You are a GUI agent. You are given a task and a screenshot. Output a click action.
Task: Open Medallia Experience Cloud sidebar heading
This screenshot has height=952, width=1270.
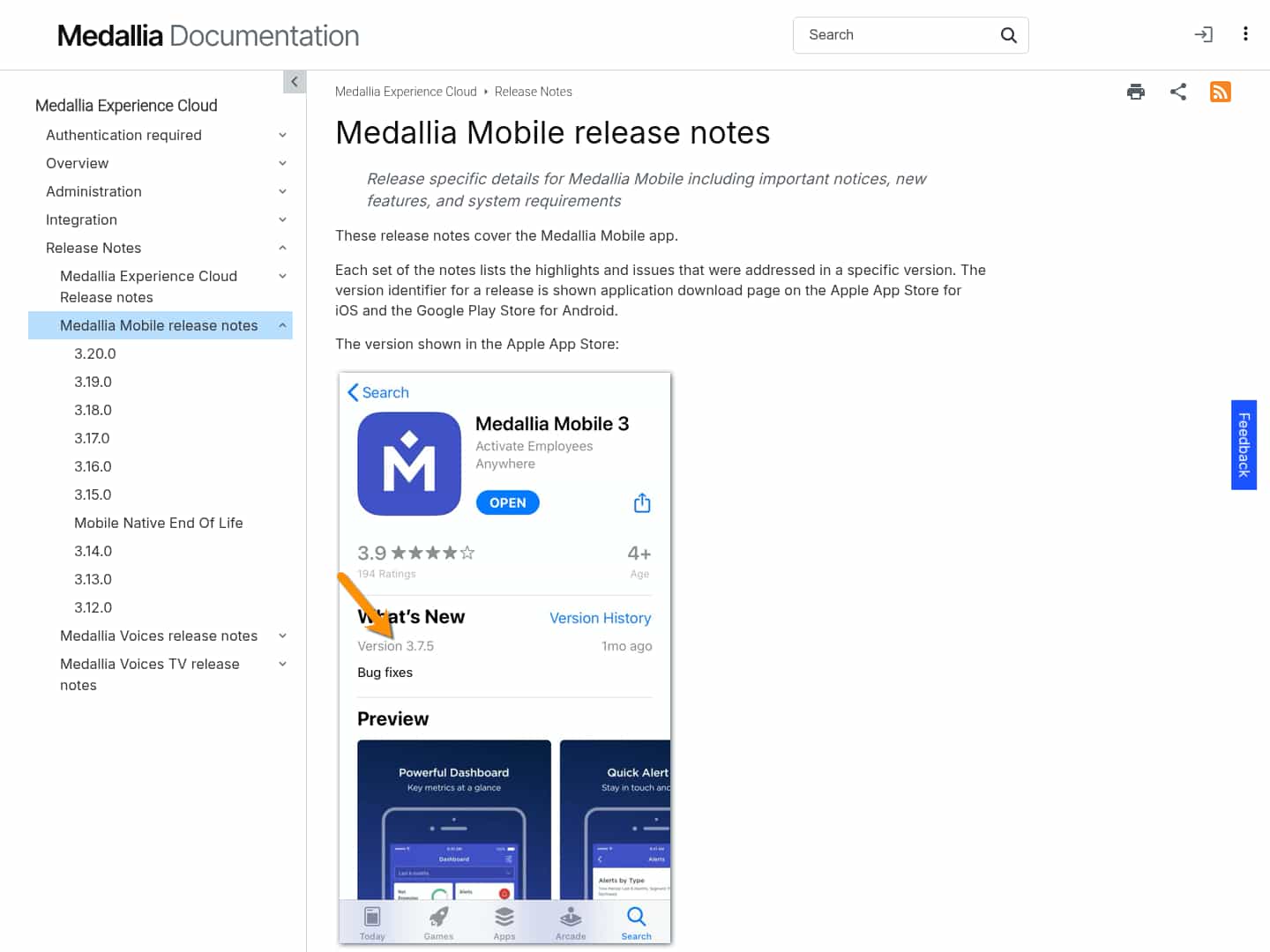pyautogui.click(x=126, y=106)
